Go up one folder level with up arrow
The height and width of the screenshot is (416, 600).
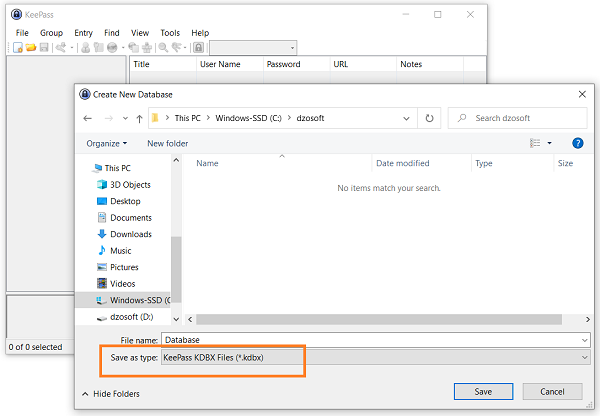tap(139, 119)
